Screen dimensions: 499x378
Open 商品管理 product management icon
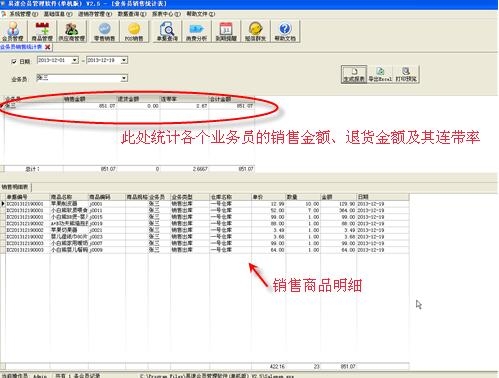point(42,31)
